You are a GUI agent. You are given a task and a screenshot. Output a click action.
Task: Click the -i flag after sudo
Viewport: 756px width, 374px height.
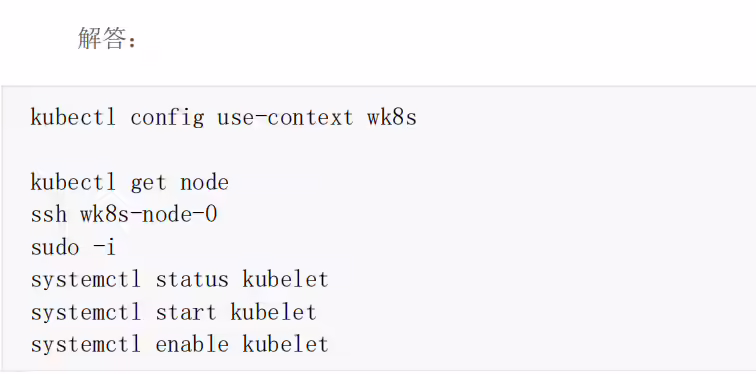pos(104,247)
